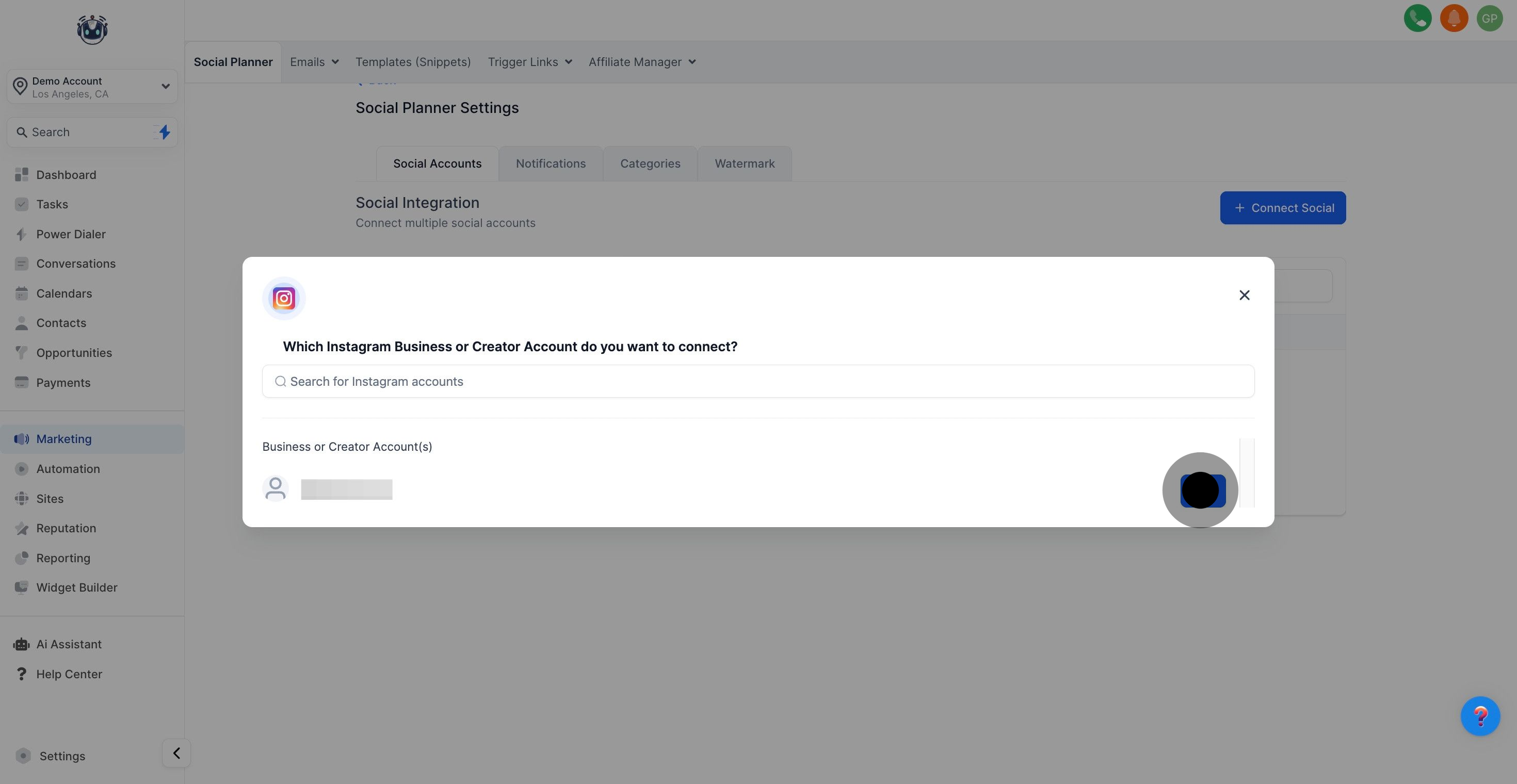Open the orange notifications bell
This screenshot has height=784, width=1517.
click(x=1454, y=18)
